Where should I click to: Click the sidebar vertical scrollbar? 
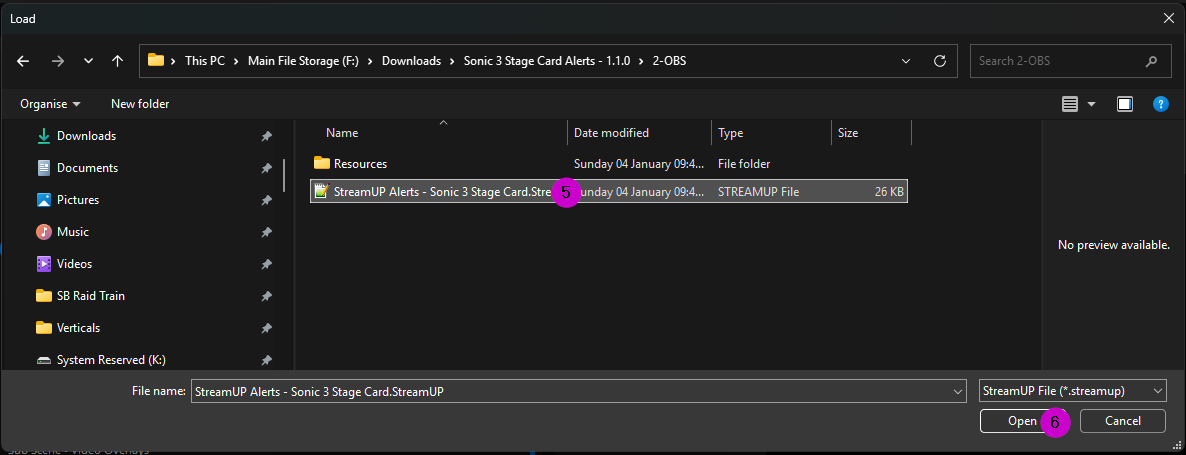284,175
